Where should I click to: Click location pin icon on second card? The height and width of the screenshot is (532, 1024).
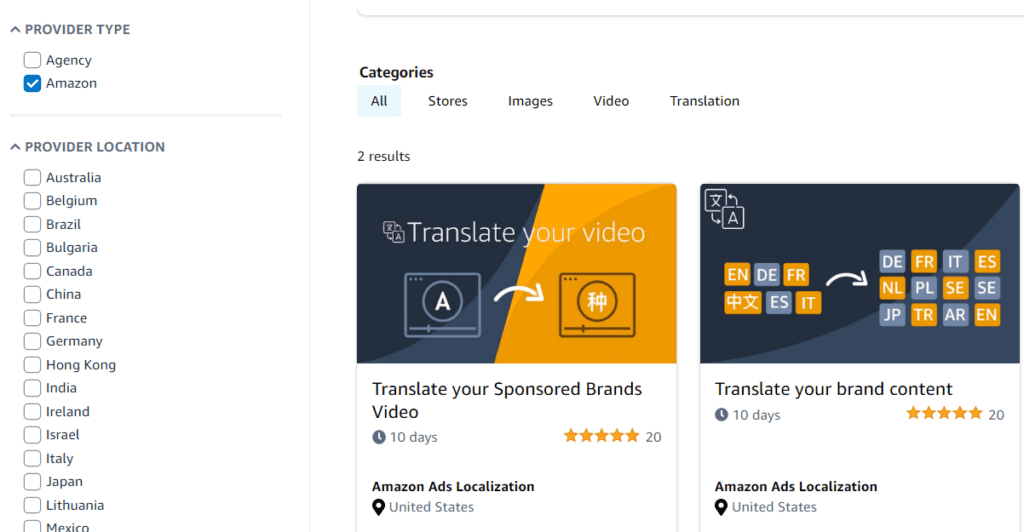(721, 507)
